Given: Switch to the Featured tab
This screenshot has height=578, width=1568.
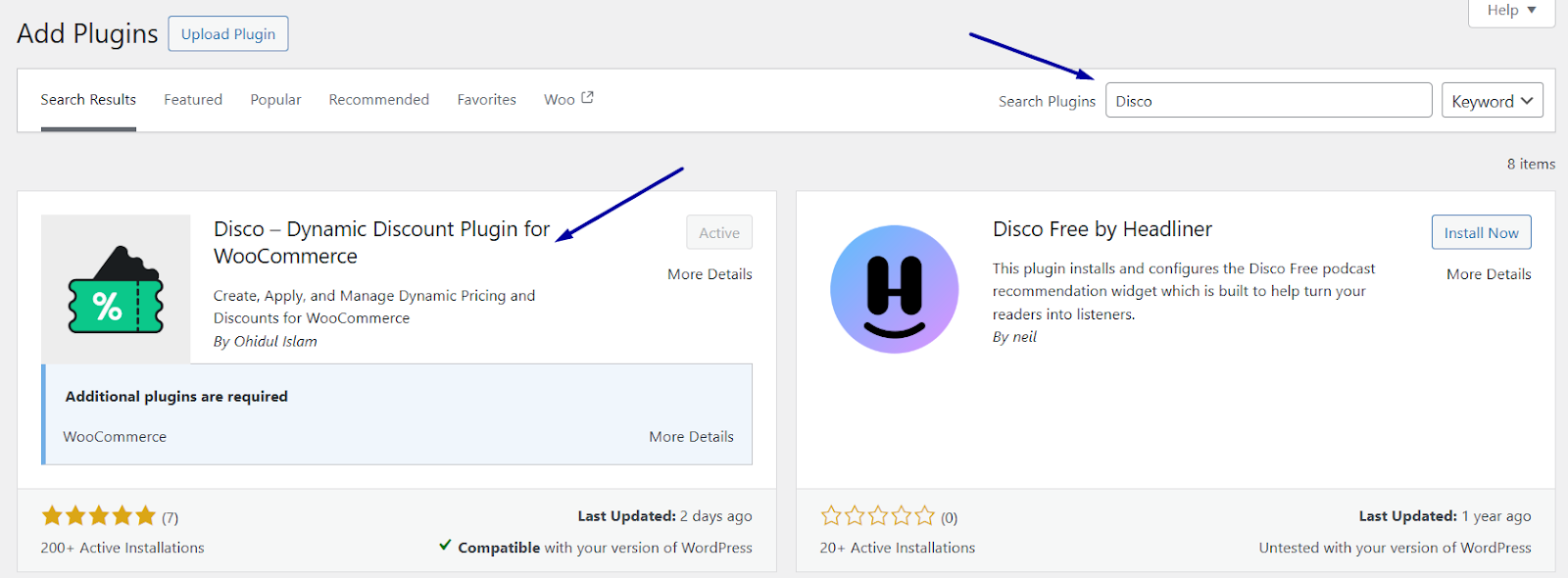Looking at the screenshot, I should (x=193, y=100).
